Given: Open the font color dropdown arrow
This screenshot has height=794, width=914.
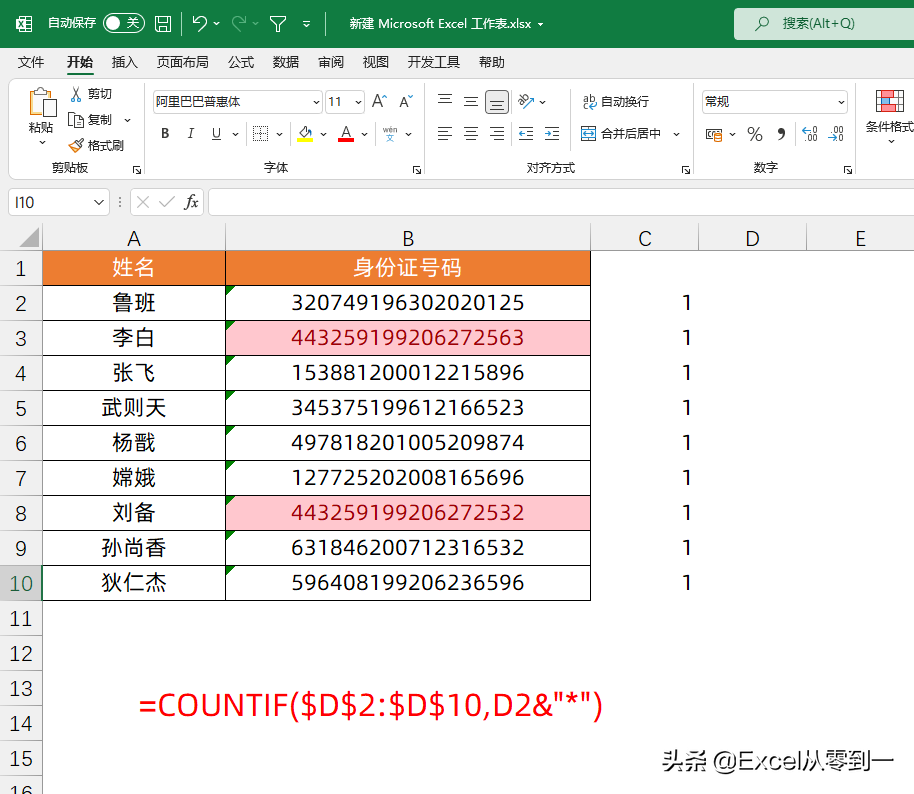Looking at the screenshot, I should 364,134.
